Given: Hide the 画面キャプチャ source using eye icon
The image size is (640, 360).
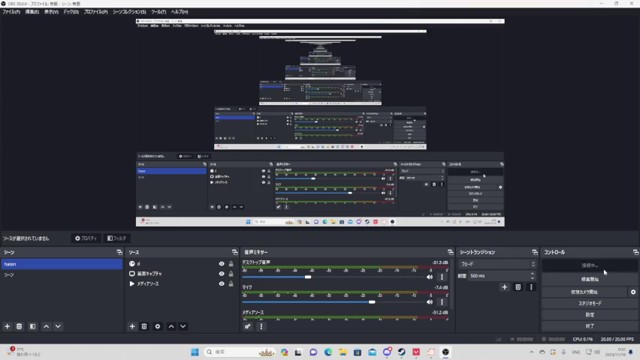Looking at the screenshot, I should (222, 274).
